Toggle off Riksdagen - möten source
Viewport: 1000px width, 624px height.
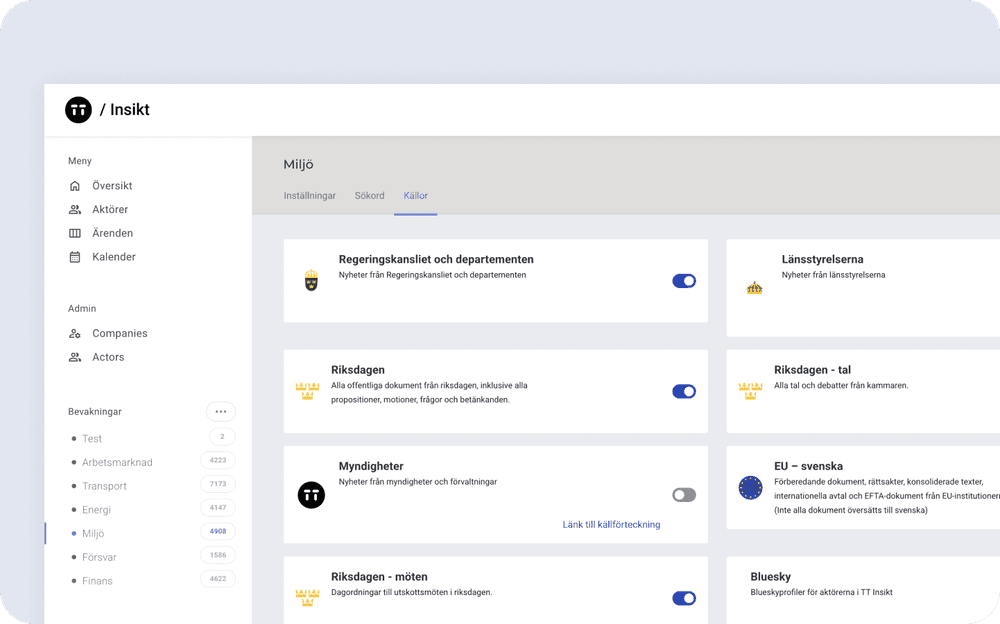tap(684, 598)
